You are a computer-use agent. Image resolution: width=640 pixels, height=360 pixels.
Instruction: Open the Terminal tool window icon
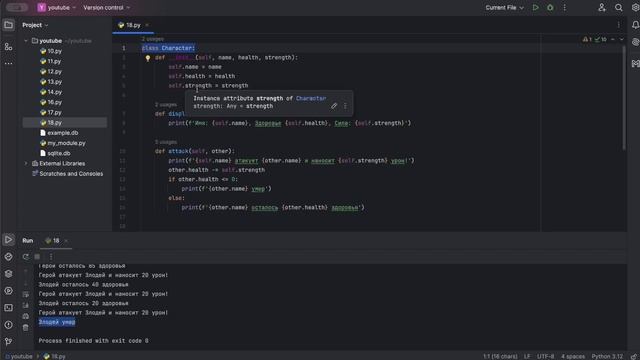(8, 308)
